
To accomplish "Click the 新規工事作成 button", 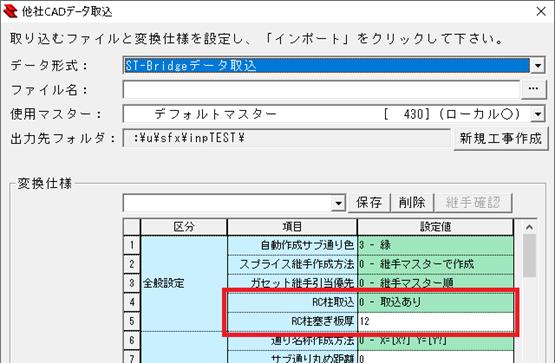I will click(500, 138).
